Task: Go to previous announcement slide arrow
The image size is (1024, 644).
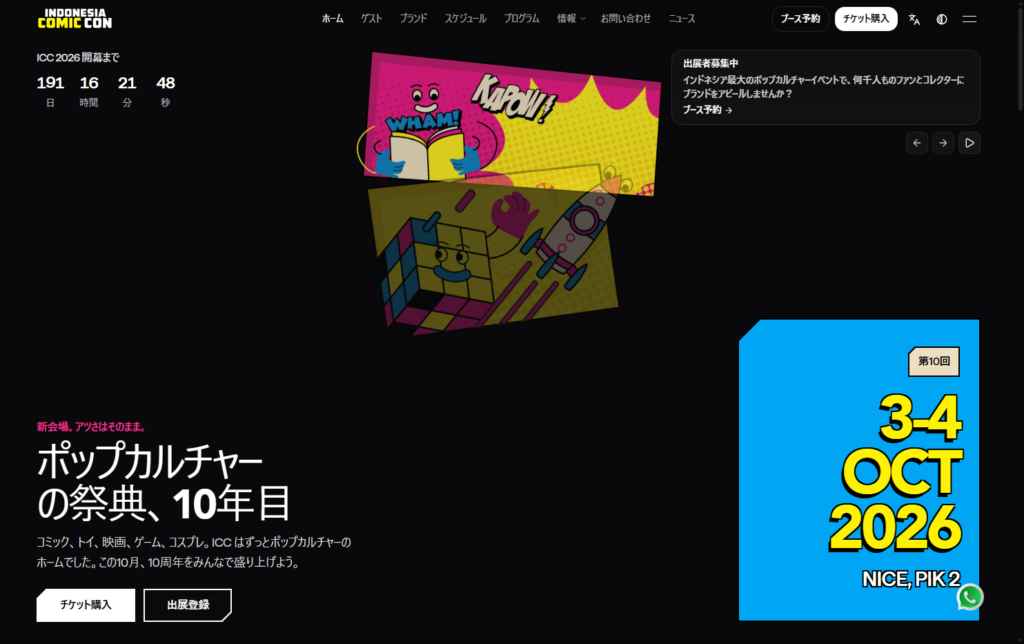Action: tap(917, 143)
